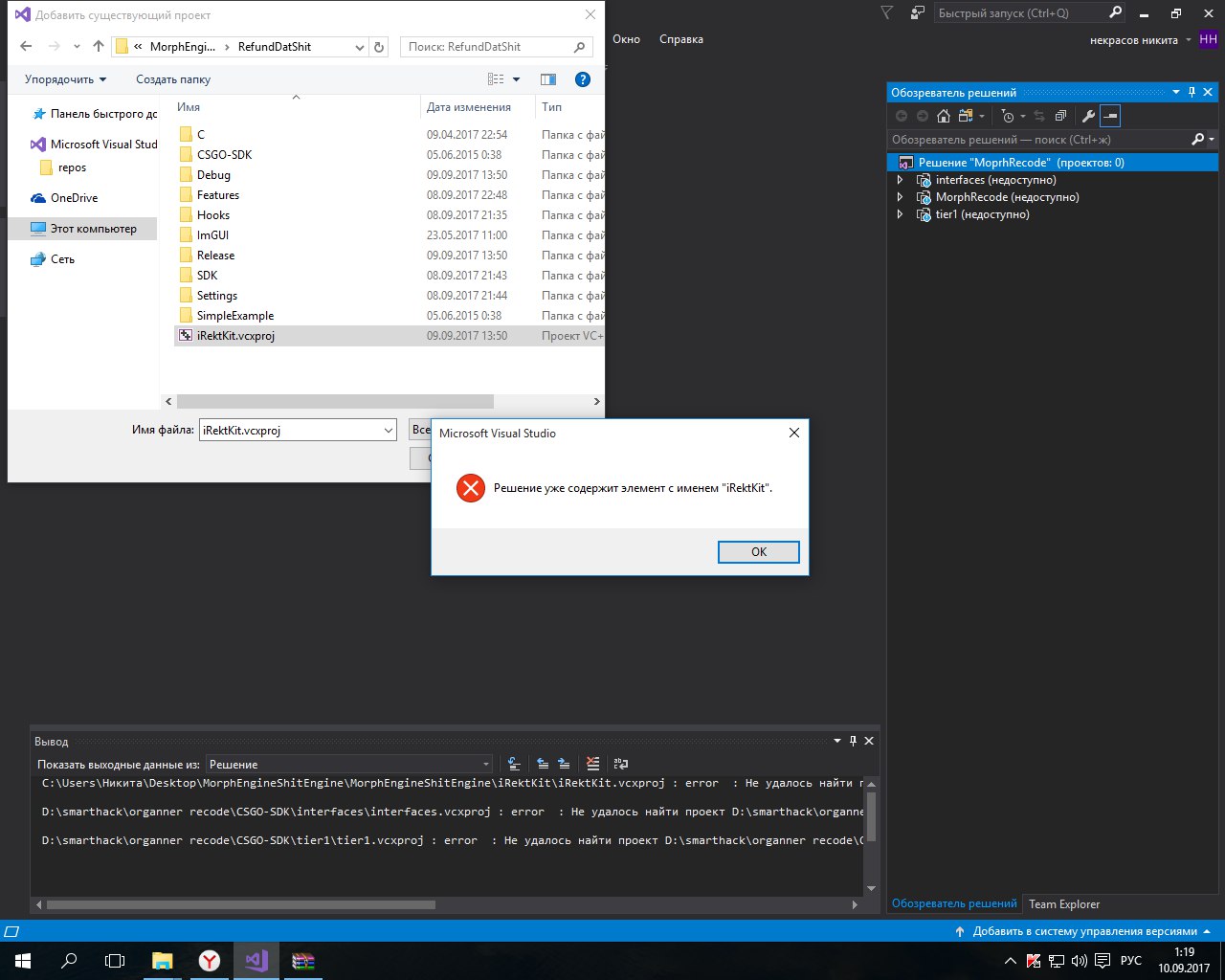Clear all output with the red X icon
The width and height of the screenshot is (1225, 980).
point(593,764)
